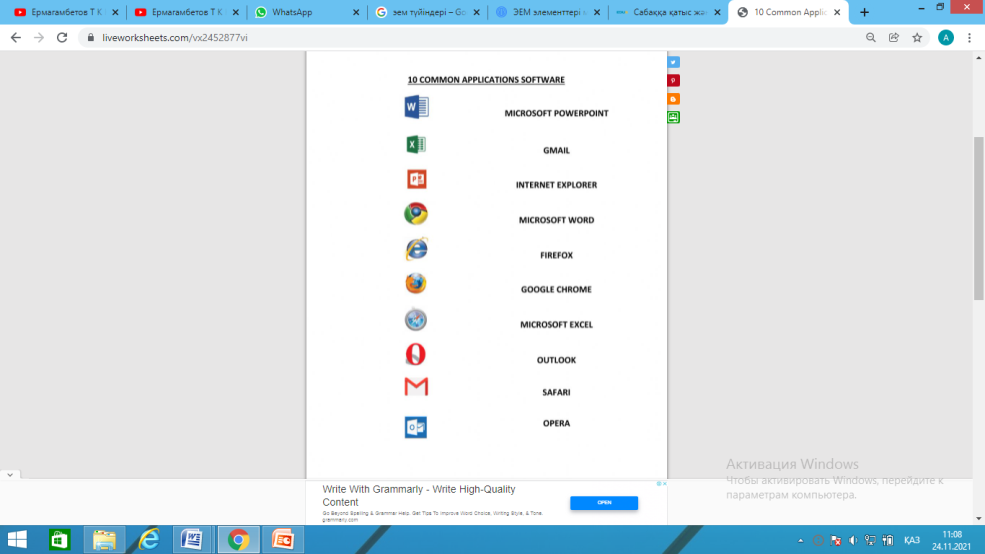This screenshot has height=554, width=985.
Task: Open Chrome three-dot menu
Action: [969, 38]
